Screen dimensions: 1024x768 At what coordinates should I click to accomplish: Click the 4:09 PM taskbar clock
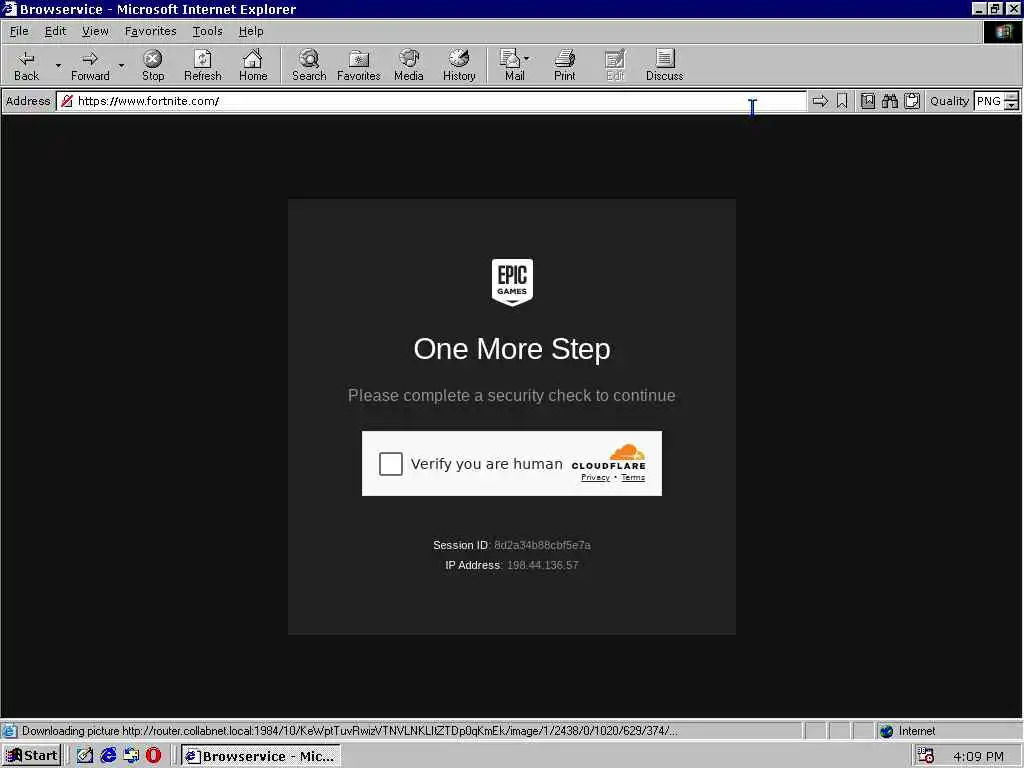[978, 756]
